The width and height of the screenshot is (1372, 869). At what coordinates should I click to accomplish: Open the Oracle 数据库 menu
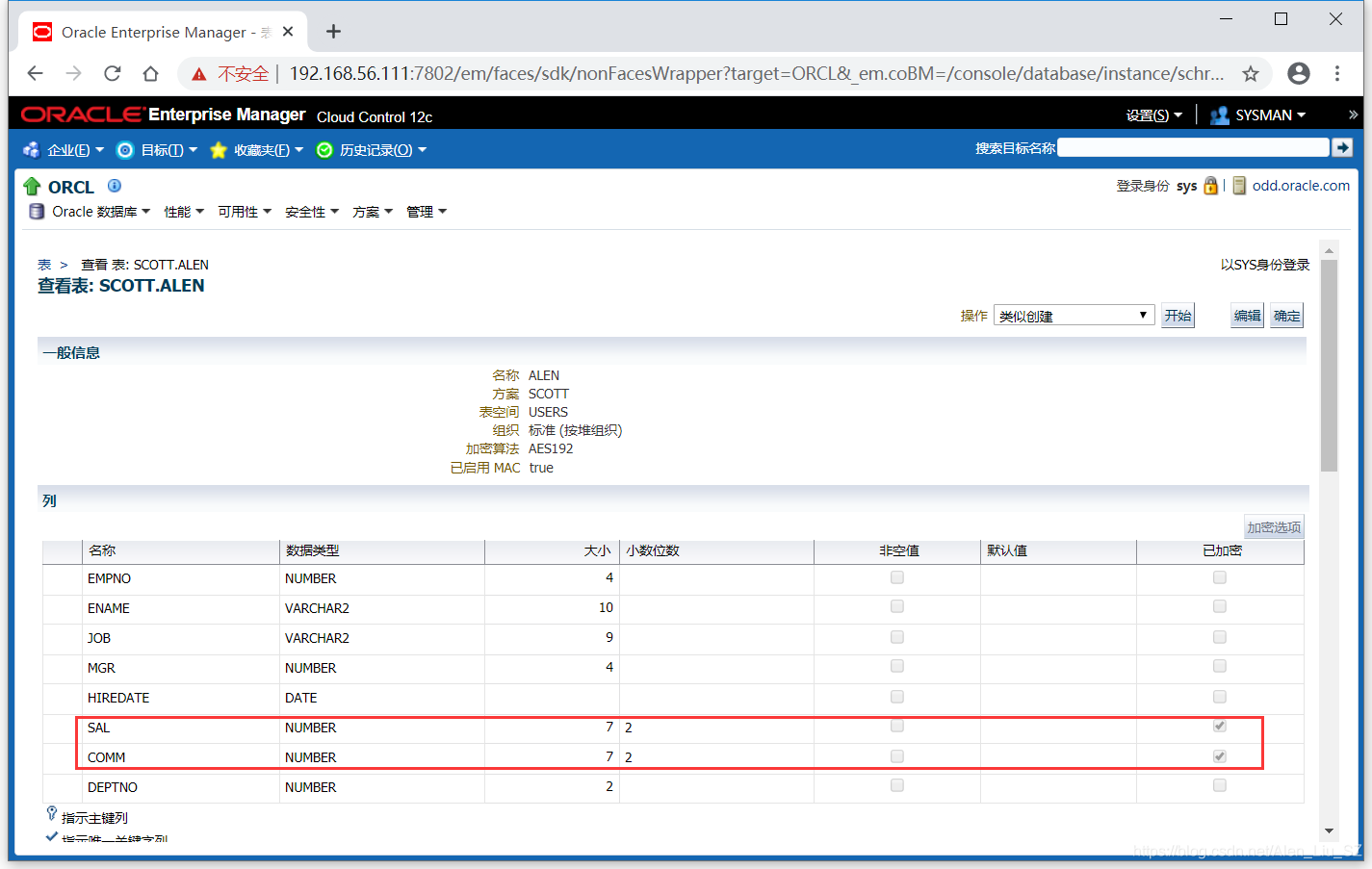pos(101,212)
